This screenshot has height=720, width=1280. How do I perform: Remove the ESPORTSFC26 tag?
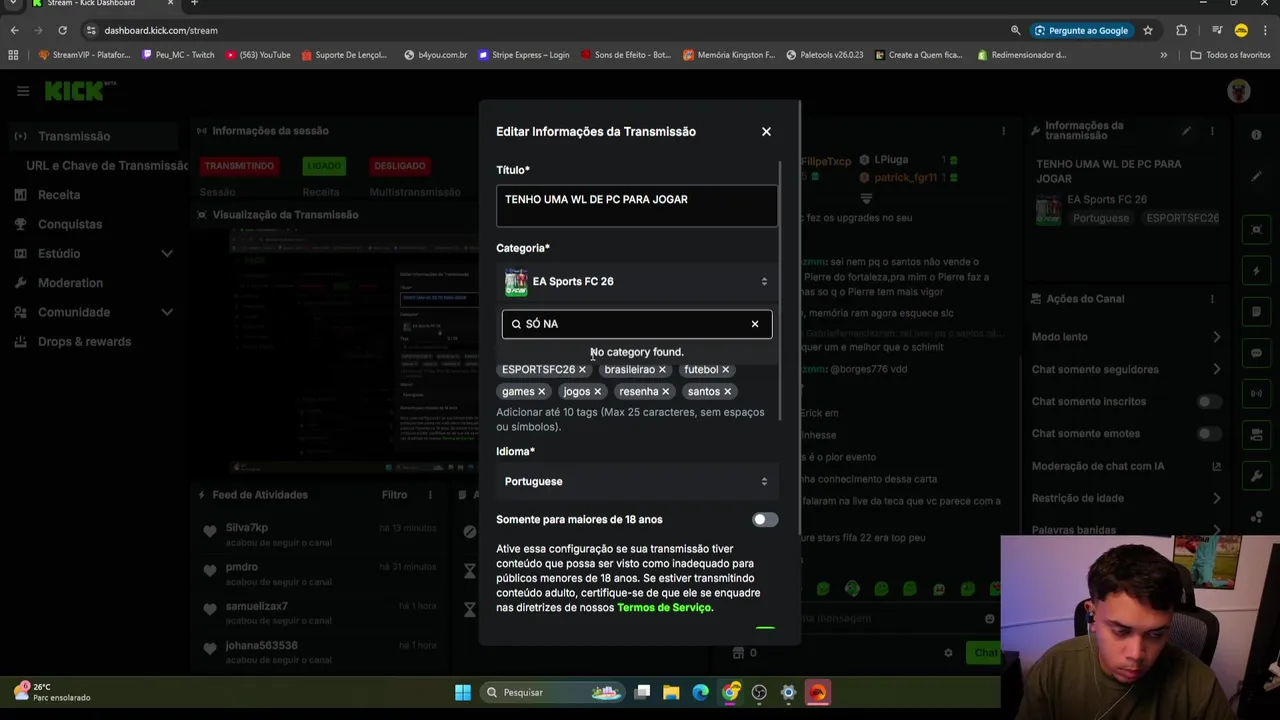click(582, 370)
